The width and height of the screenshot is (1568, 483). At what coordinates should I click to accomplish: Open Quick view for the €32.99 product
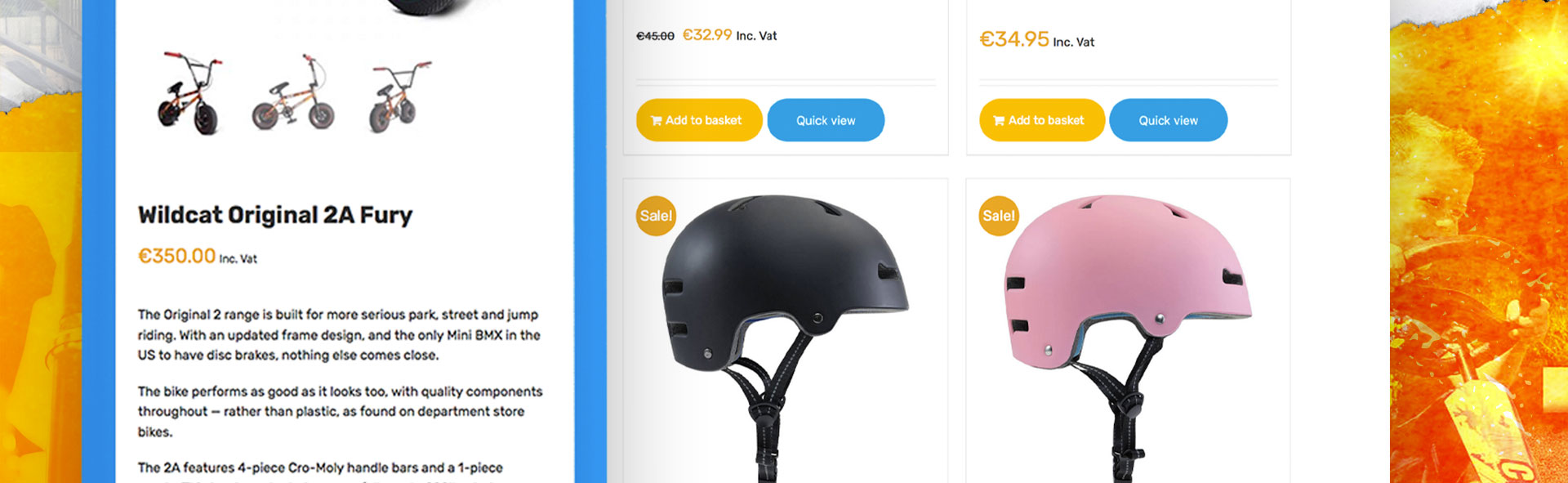pos(826,120)
